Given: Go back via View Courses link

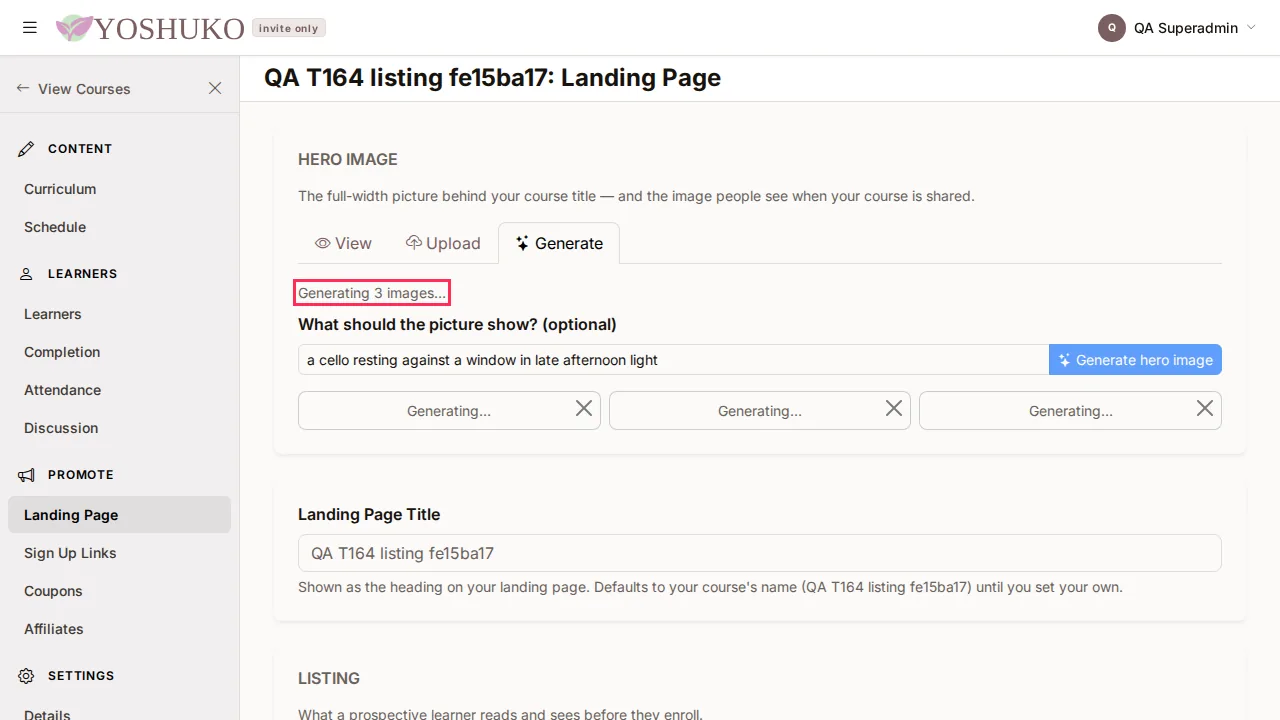Looking at the screenshot, I should coord(73,89).
